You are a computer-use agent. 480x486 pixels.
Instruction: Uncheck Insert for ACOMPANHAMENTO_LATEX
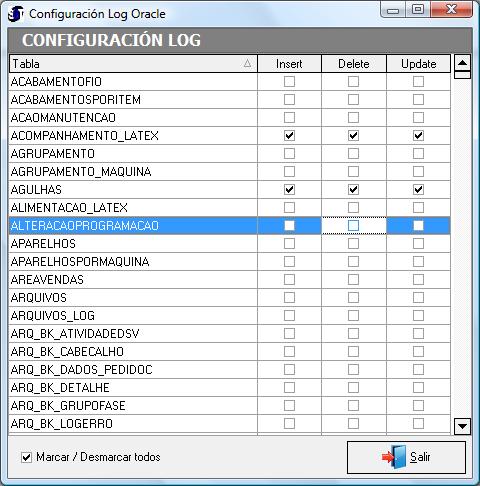click(x=289, y=136)
